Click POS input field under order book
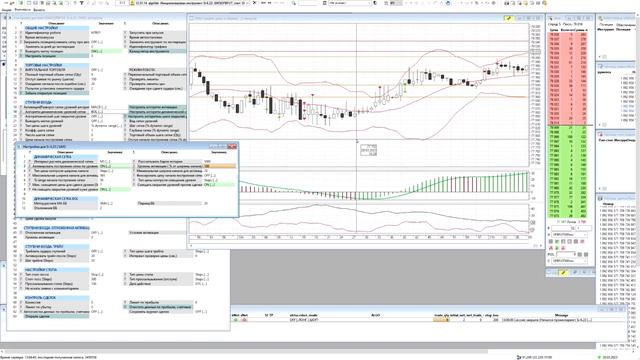 pyautogui.click(x=566, y=254)
